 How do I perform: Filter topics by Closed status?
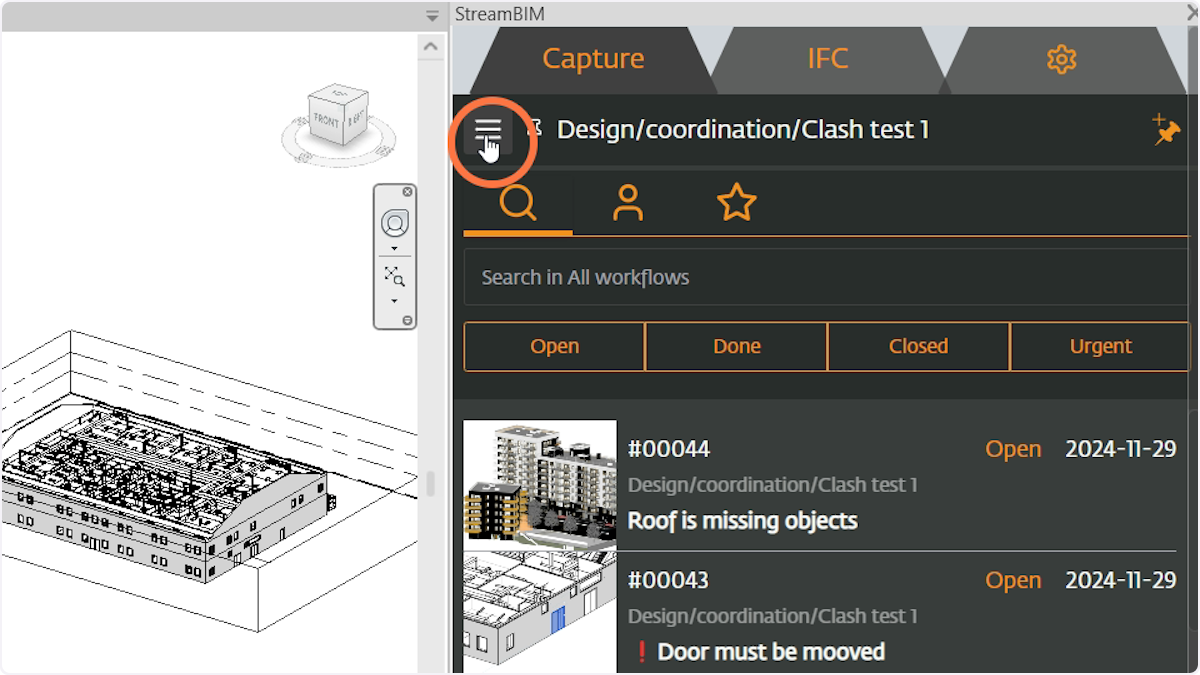918,346
